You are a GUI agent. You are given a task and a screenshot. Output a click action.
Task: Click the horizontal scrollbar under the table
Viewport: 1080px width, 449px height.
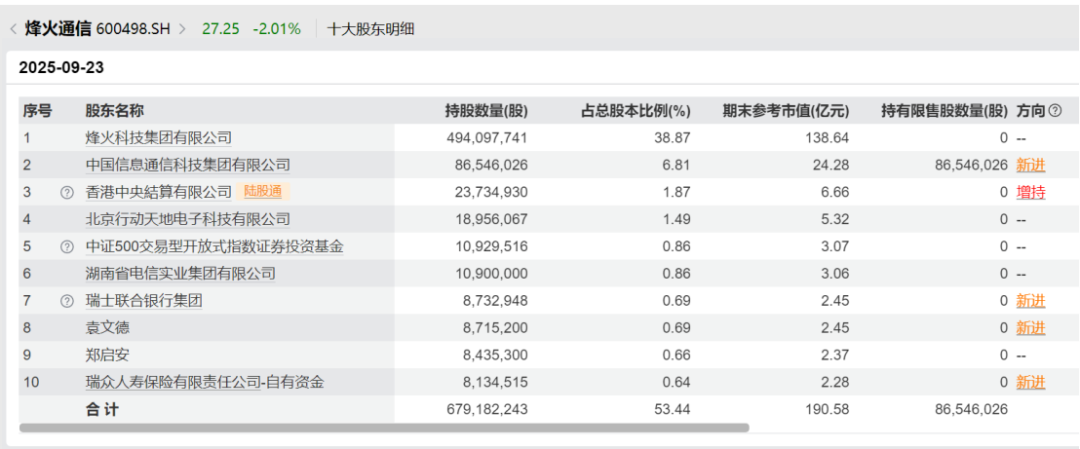[384, 428]
